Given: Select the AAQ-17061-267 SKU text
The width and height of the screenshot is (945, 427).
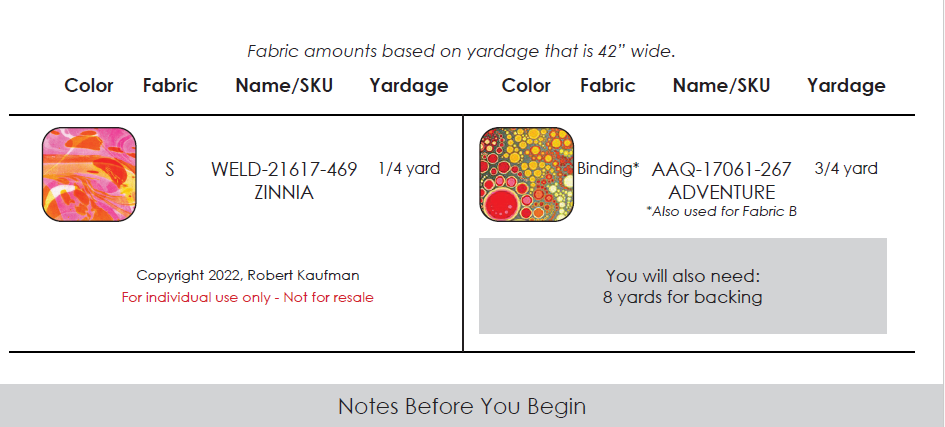Looking at the screenshot, I should (x=721, y=169).
